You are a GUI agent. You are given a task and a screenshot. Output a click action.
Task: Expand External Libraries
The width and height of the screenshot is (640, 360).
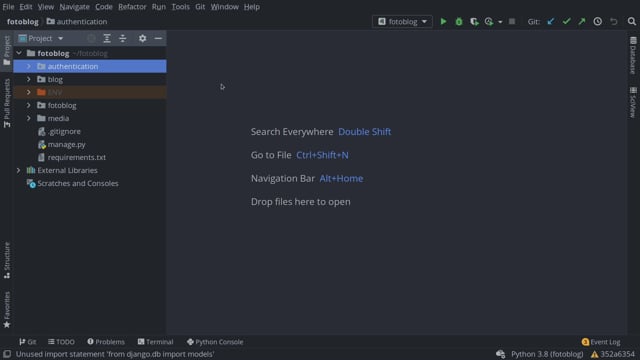tap(19, 170)
